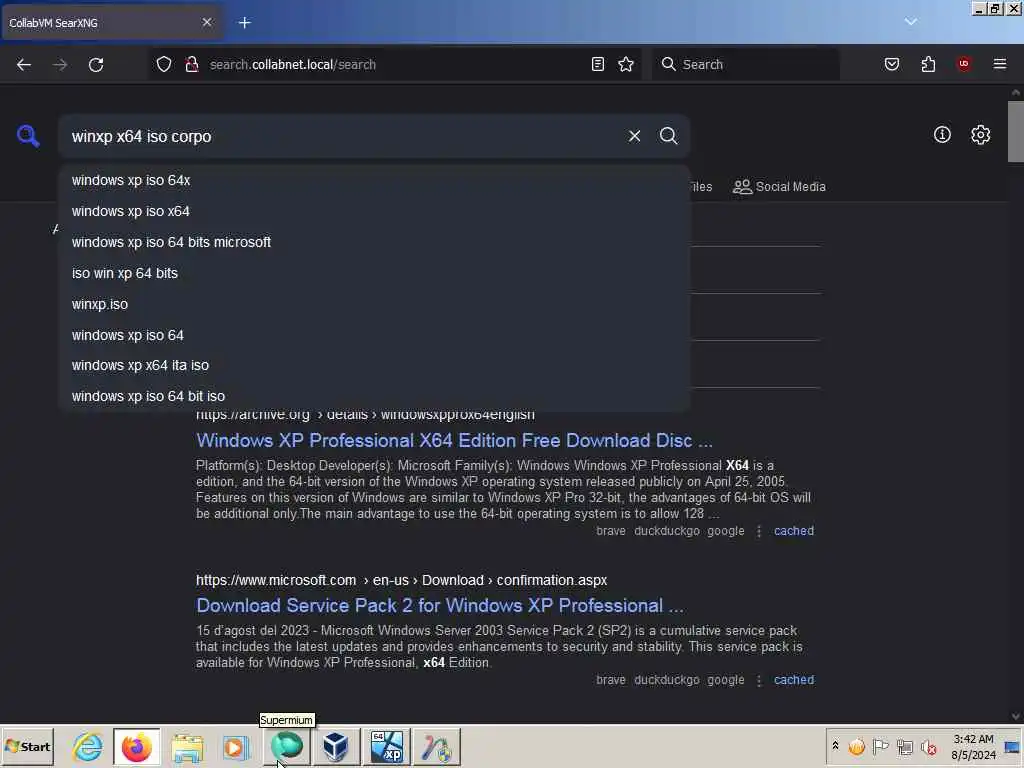
Task: Choose suggestion 'windows xp iso 64 bit iso'
Action: (374, 396)
